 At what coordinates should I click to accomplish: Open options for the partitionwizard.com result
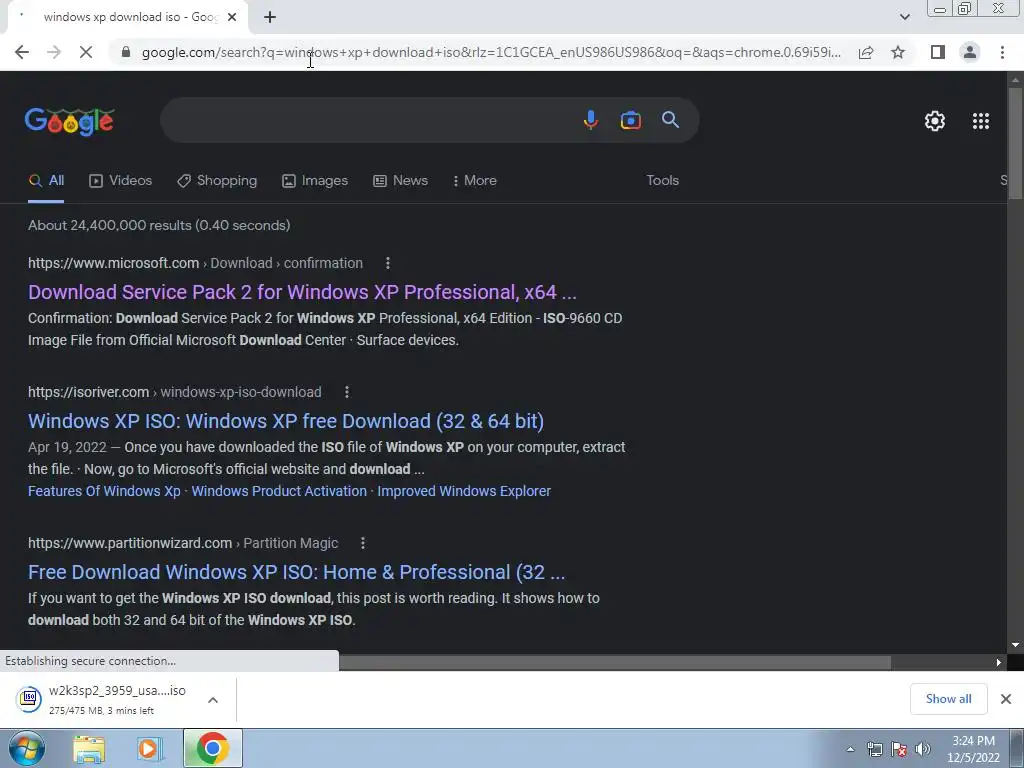(x=363, y=543)
